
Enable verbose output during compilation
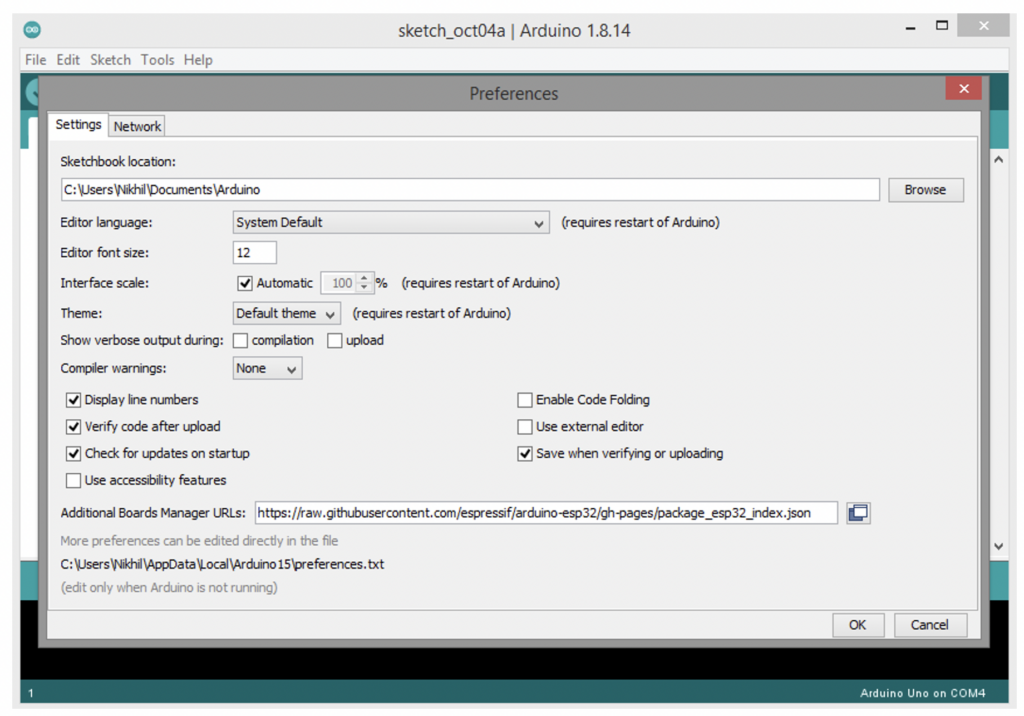coord(239,340)
